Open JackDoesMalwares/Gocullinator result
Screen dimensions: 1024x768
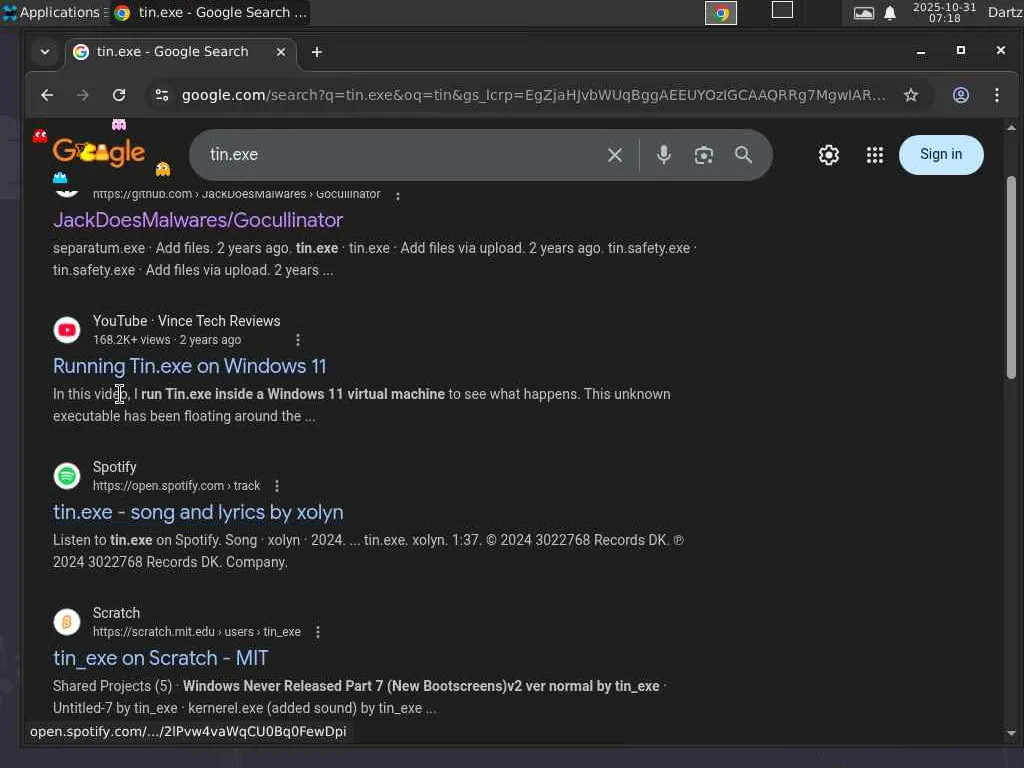point(198,220)
